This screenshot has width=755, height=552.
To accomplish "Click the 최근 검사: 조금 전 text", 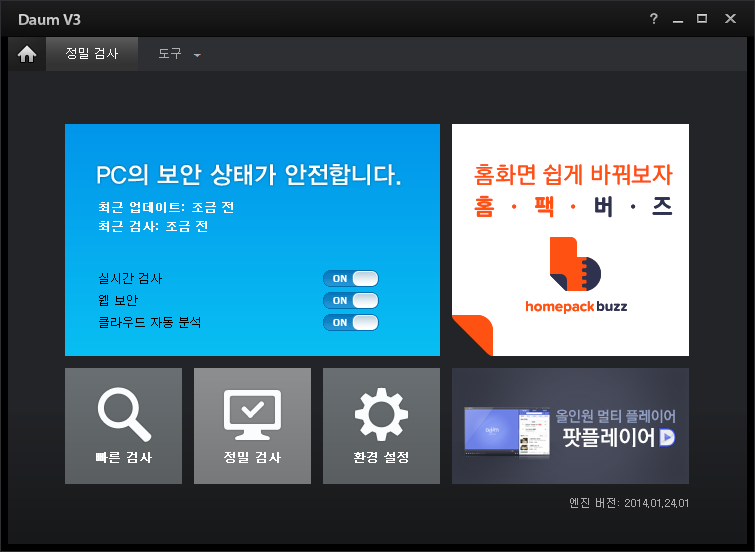I will coord(153,226).
